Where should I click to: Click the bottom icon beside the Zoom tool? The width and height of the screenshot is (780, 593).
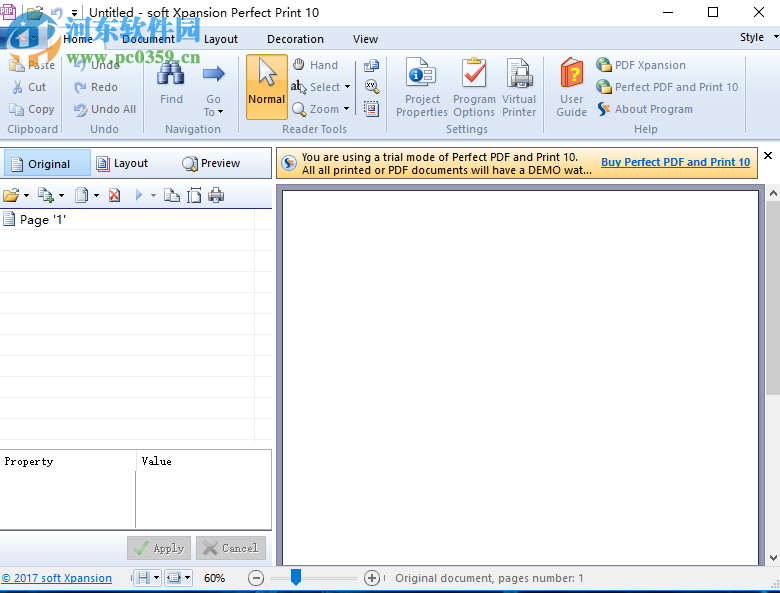coord(372,109)
